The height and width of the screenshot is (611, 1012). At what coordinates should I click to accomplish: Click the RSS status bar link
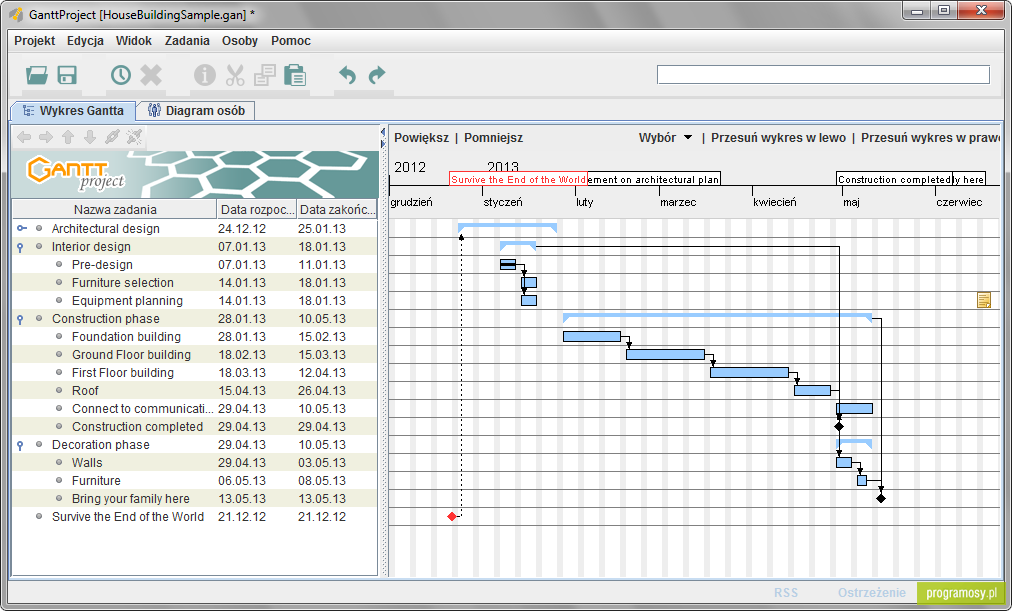(x=786, y=592)
